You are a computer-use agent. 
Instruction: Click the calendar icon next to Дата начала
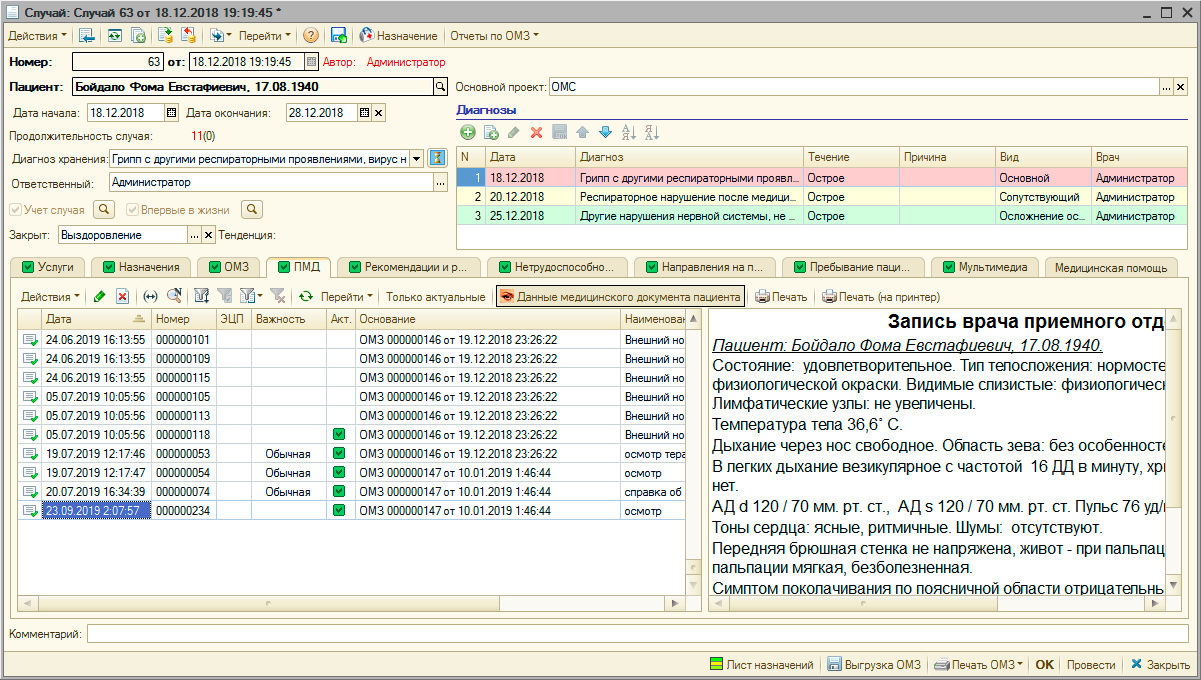[x=171, y=113]
